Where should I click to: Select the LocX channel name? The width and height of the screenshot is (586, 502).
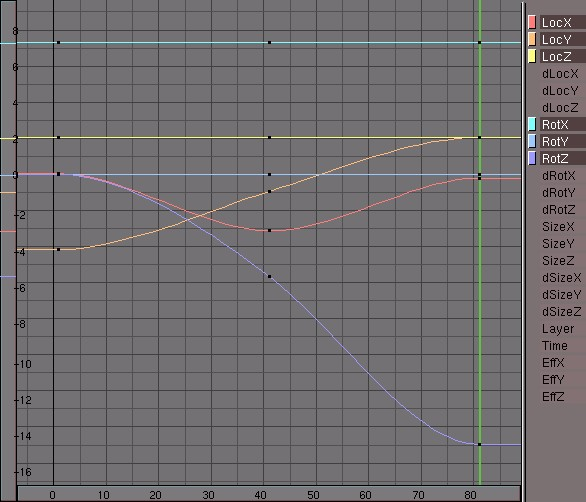tap(556, 22)
